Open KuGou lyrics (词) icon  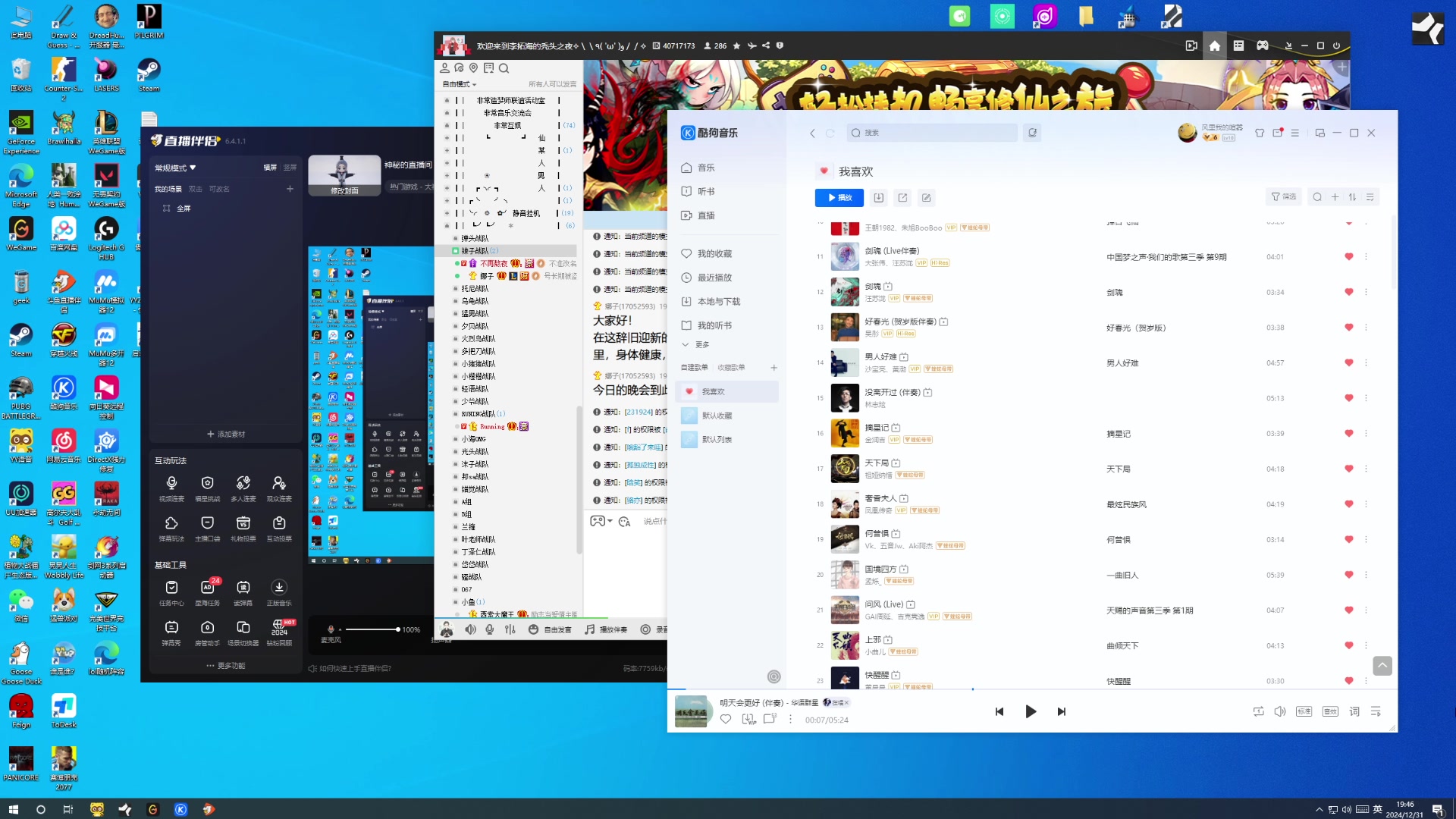(1354, 711)
